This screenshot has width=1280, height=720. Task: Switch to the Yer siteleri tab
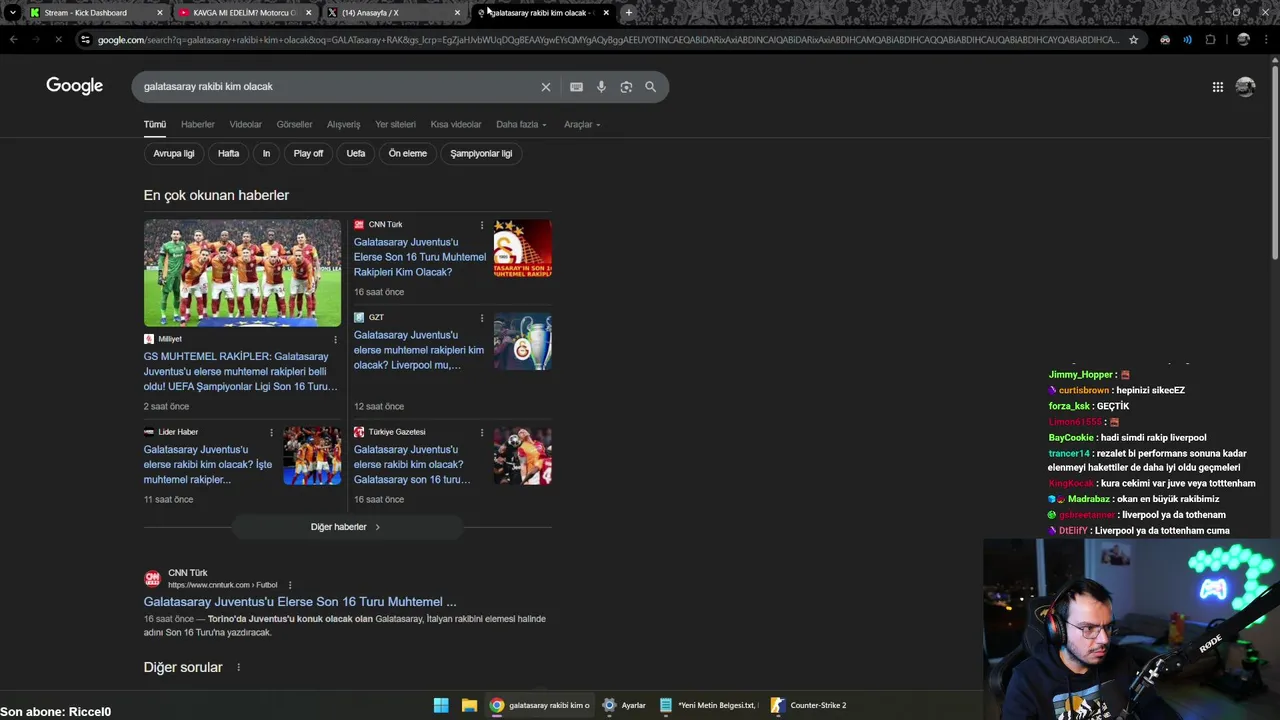coord(395,125)
